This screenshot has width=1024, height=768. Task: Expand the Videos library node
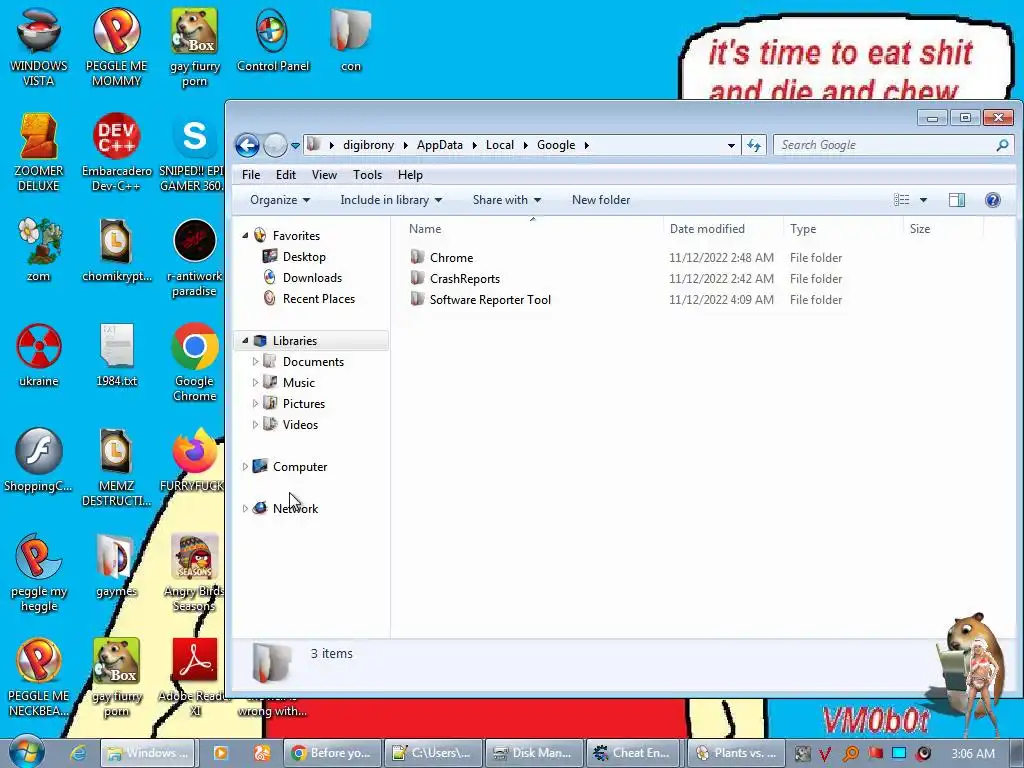point(255,424)
